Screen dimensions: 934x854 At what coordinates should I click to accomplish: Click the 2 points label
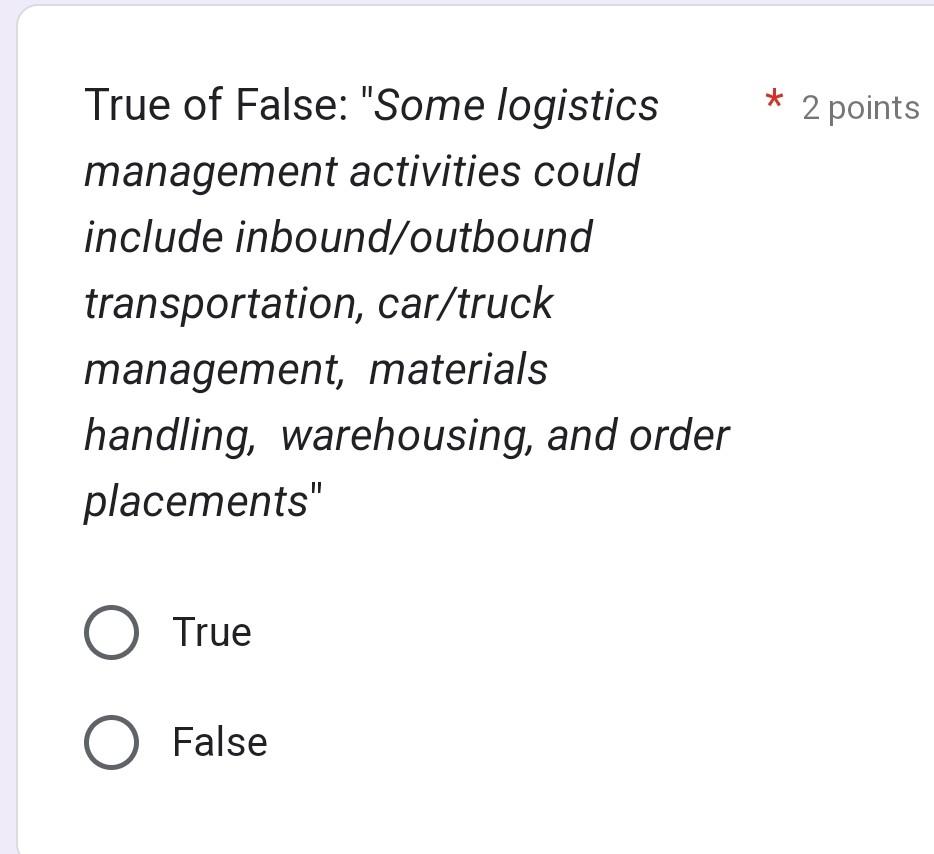859,107
